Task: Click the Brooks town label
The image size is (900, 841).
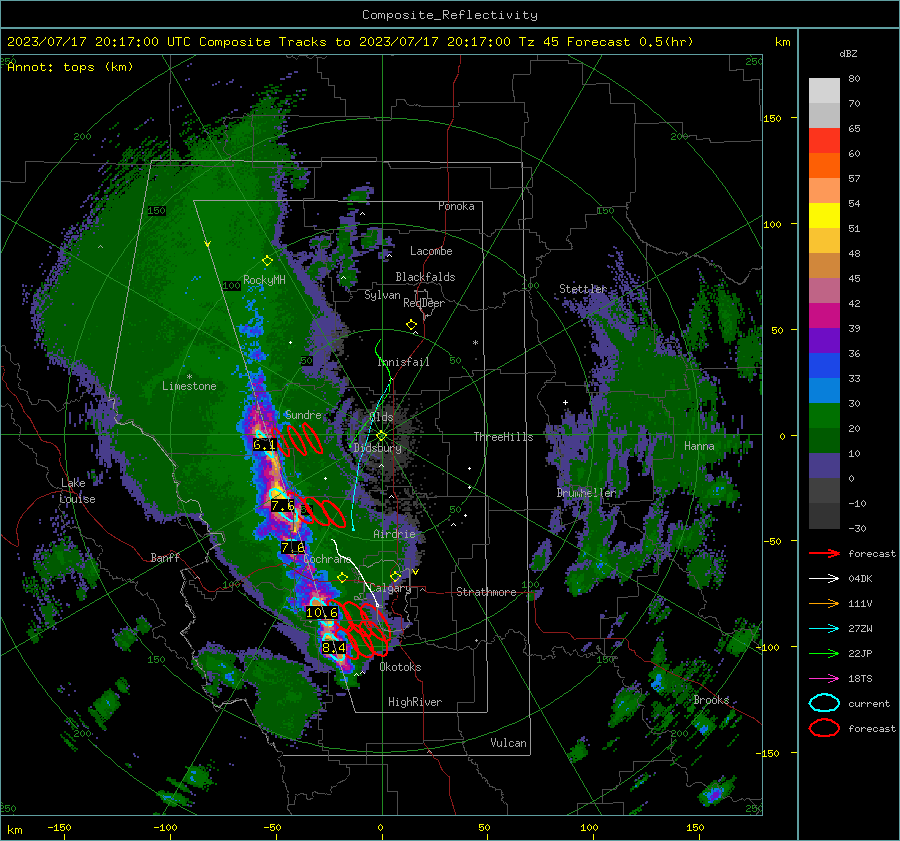Action: tap(711, 700)
